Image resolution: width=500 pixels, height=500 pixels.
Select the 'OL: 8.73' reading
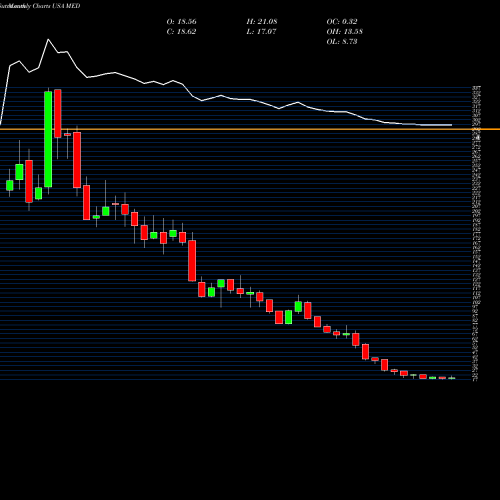pyautogui.click(x=342, y=42)
